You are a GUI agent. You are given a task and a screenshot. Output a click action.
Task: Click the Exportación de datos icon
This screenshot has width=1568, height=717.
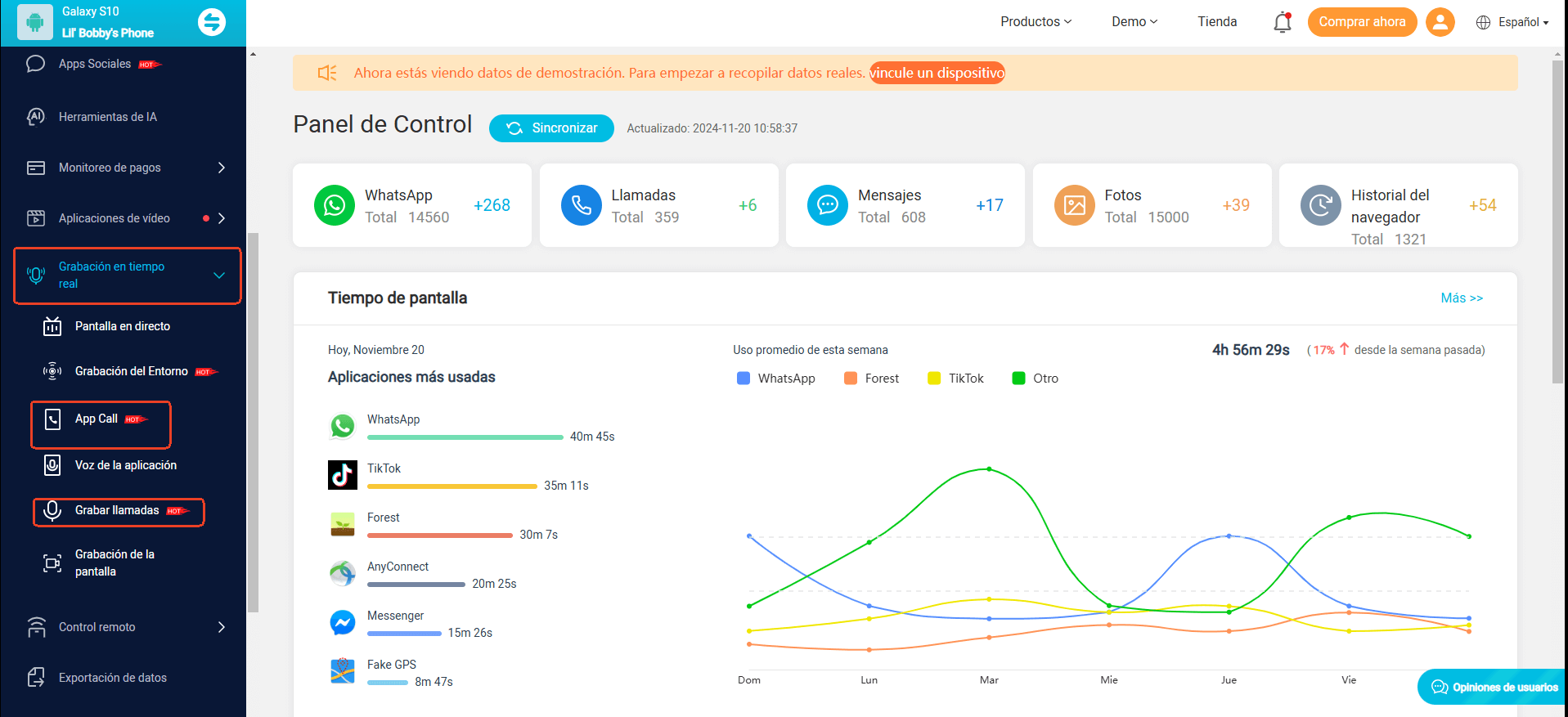pos(36,678)
